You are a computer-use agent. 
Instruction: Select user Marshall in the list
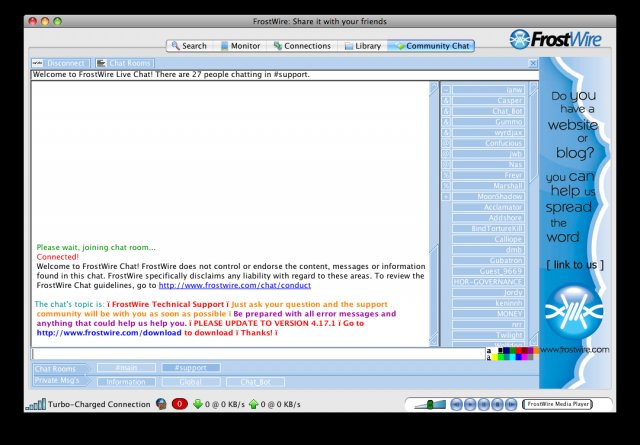click(488, 186)
